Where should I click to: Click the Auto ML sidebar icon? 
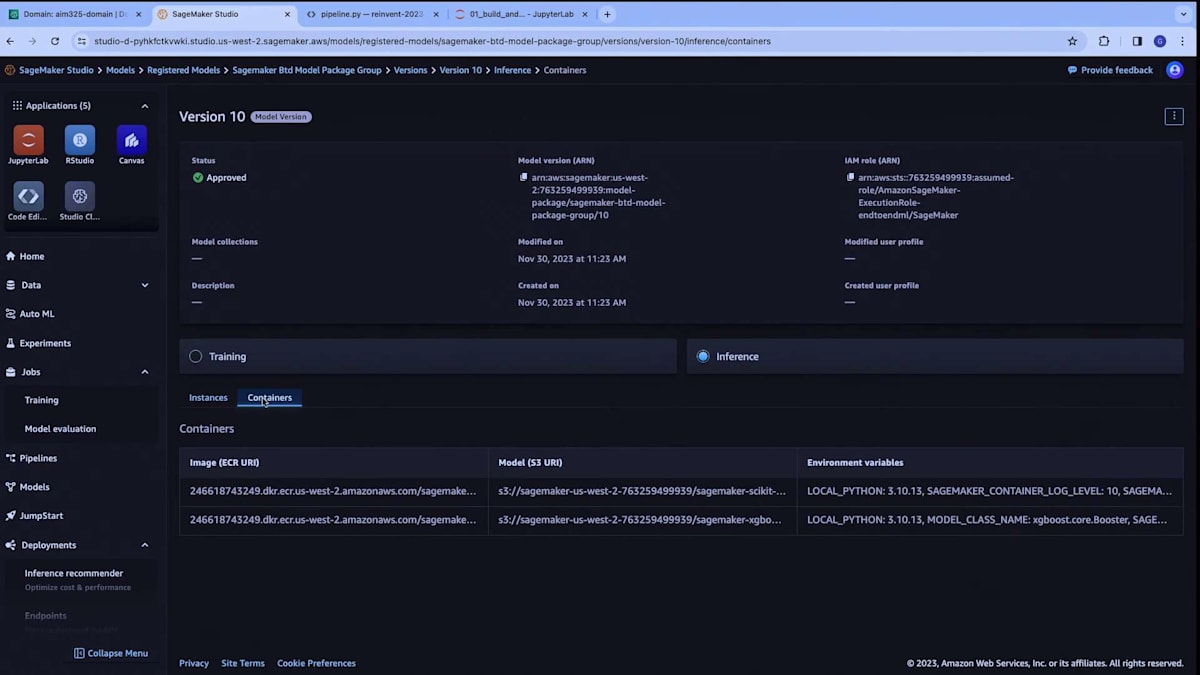coord(11,314)
